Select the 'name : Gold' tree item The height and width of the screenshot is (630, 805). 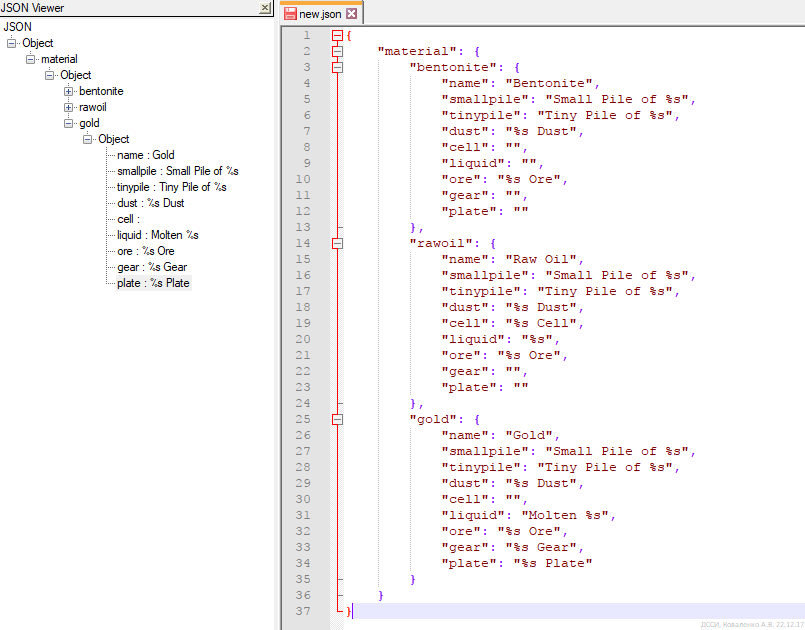145,155
